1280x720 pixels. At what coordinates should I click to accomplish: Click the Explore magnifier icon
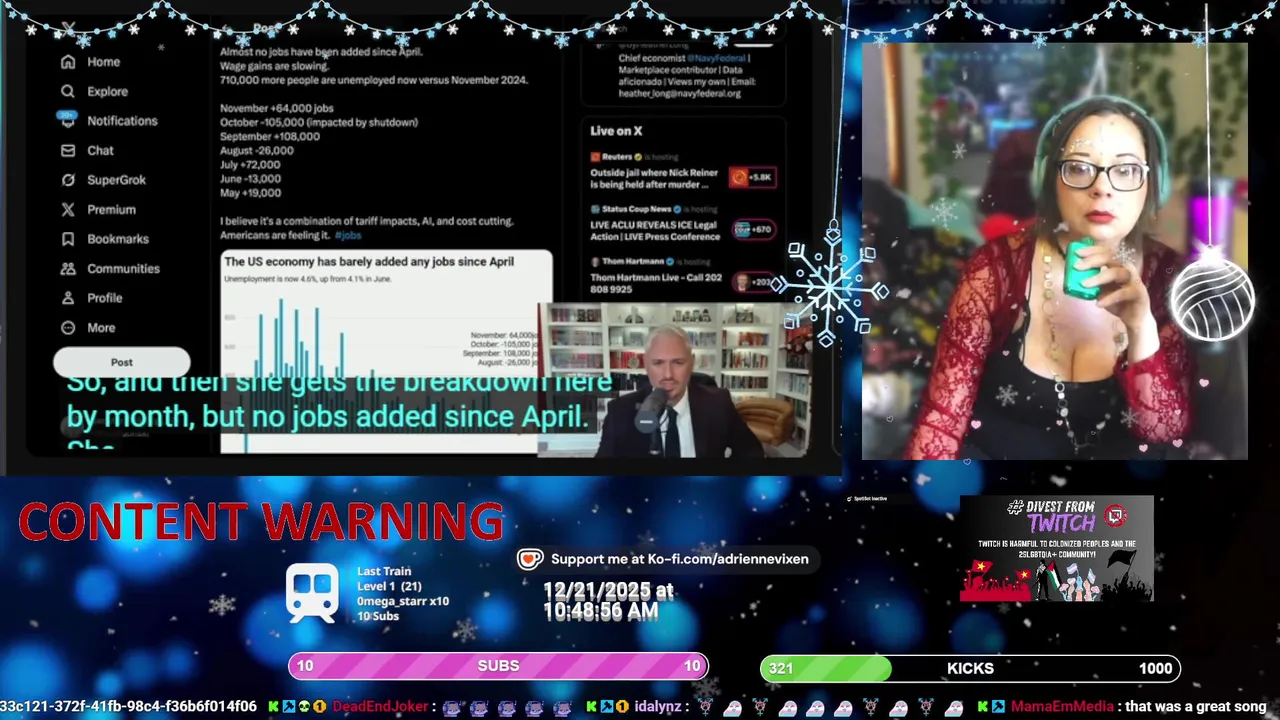[68, 91]
